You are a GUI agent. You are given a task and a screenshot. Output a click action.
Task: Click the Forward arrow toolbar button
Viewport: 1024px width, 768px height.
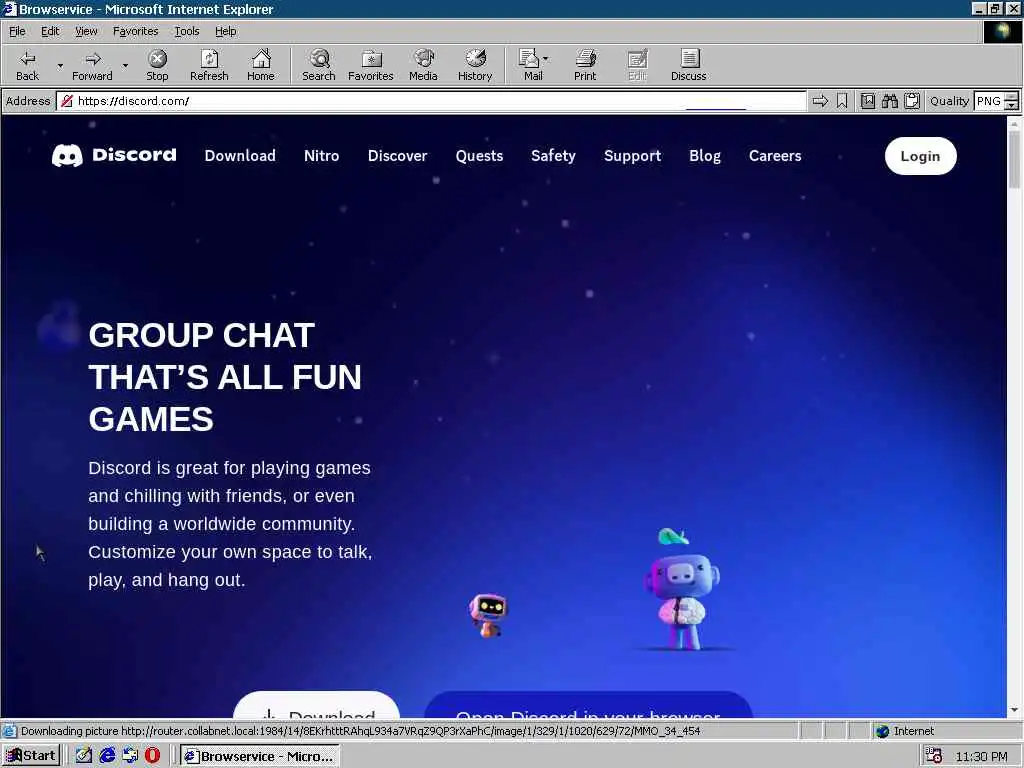[x=92, y=65]
